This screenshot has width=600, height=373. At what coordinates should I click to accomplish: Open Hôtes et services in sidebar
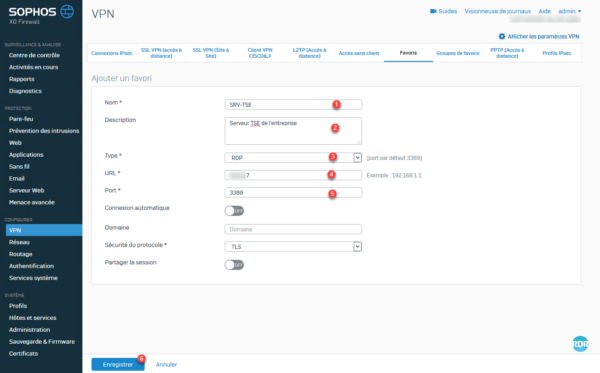click(x=33, y=318)
